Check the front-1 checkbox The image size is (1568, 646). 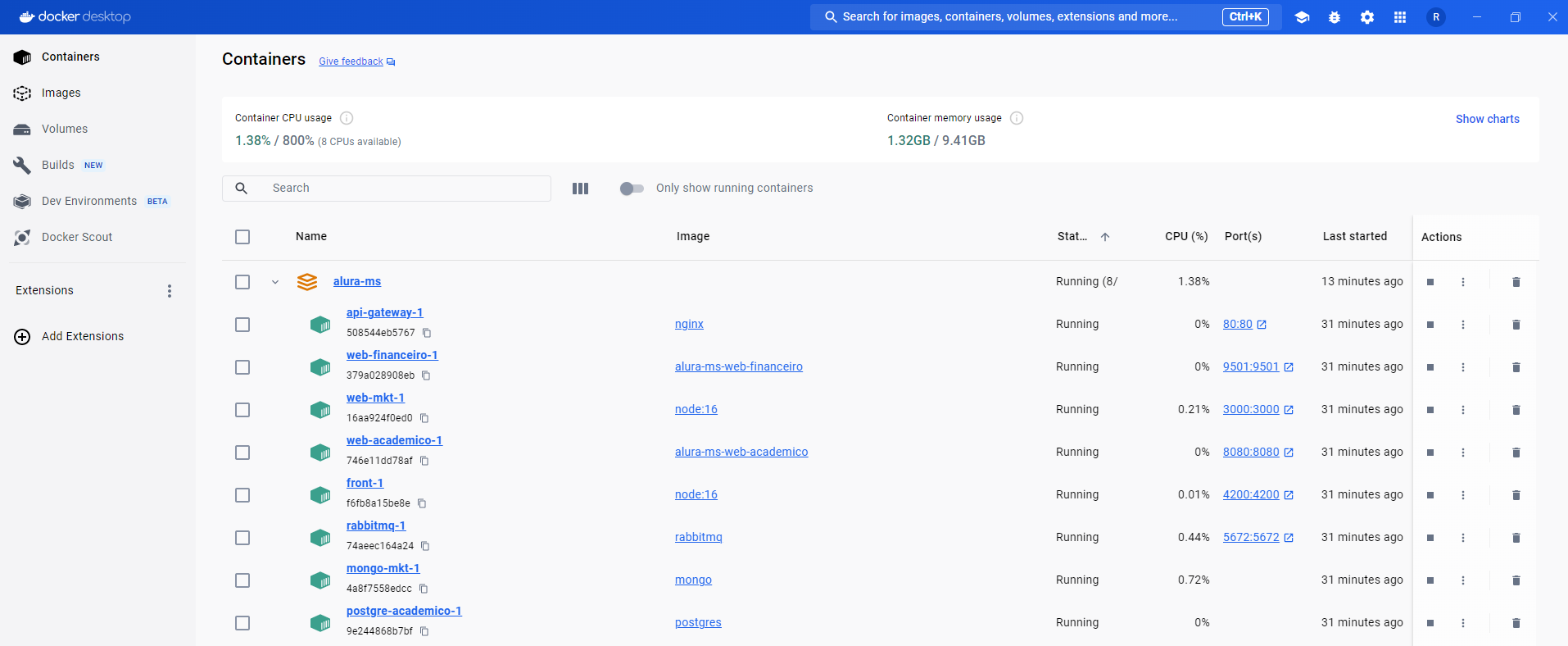pyautogui.click(x=242, y=495)
